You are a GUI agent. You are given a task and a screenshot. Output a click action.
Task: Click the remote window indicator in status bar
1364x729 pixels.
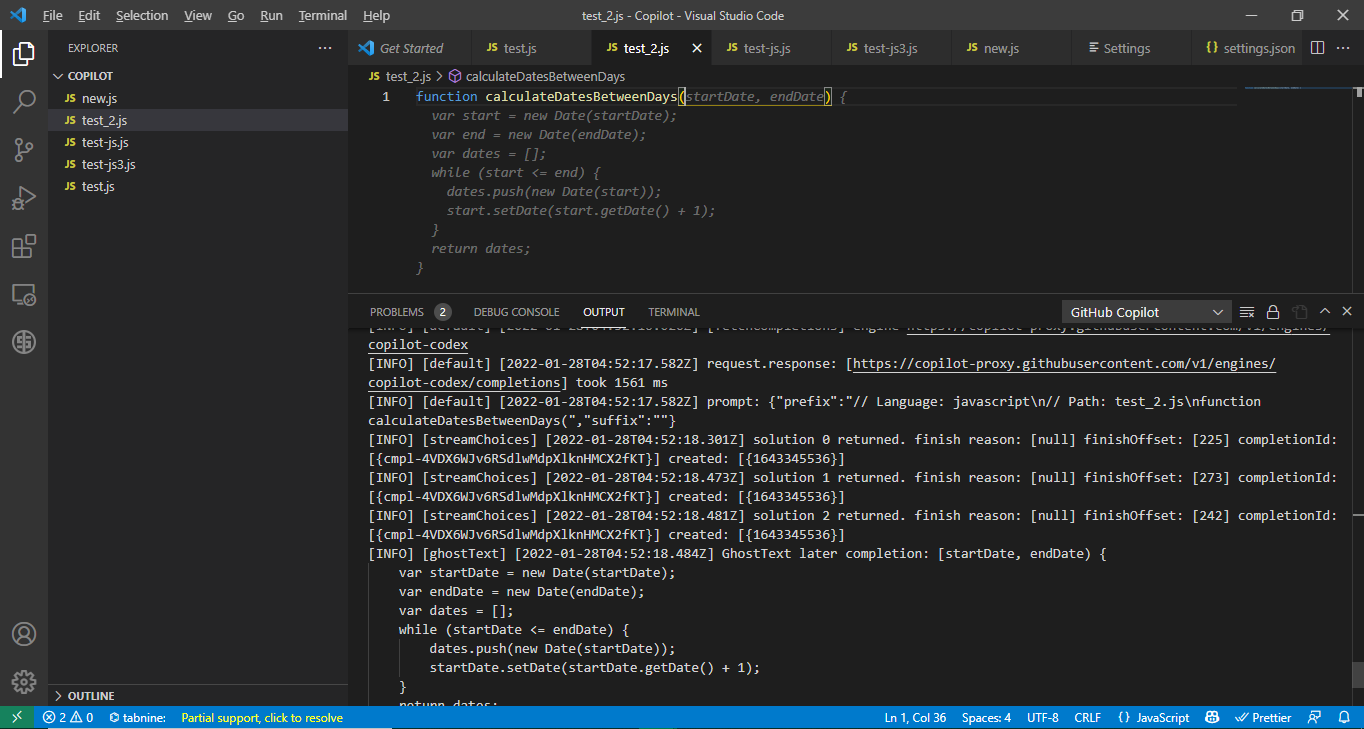tap(17, 718)
